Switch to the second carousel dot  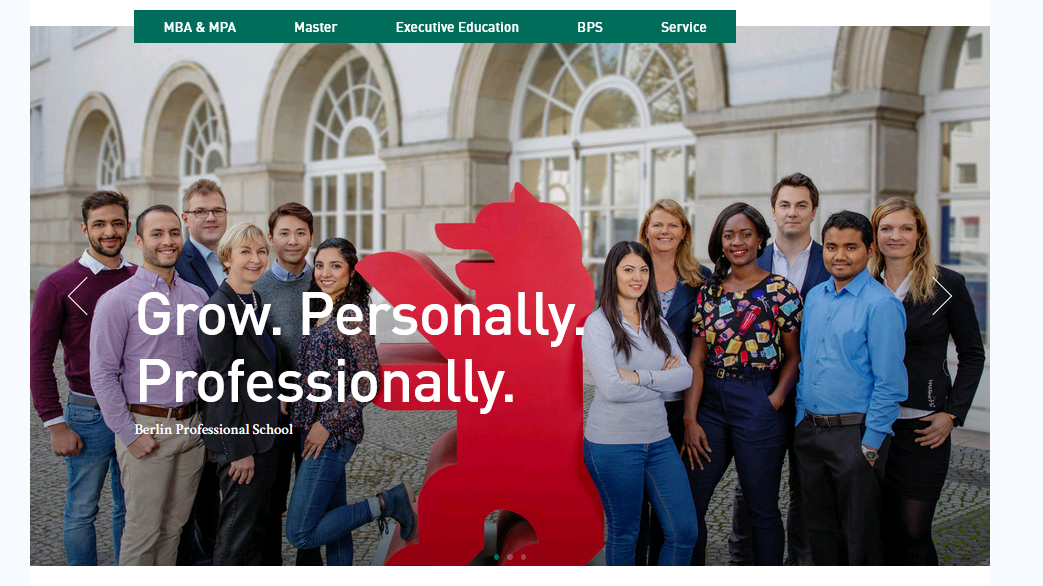510,557
